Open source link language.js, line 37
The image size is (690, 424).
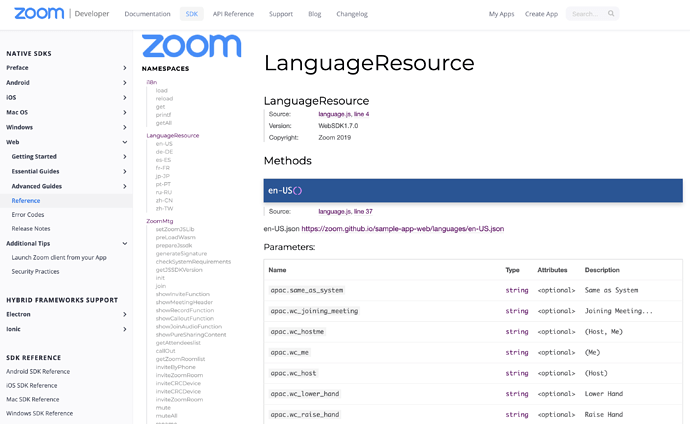[345, 212]
